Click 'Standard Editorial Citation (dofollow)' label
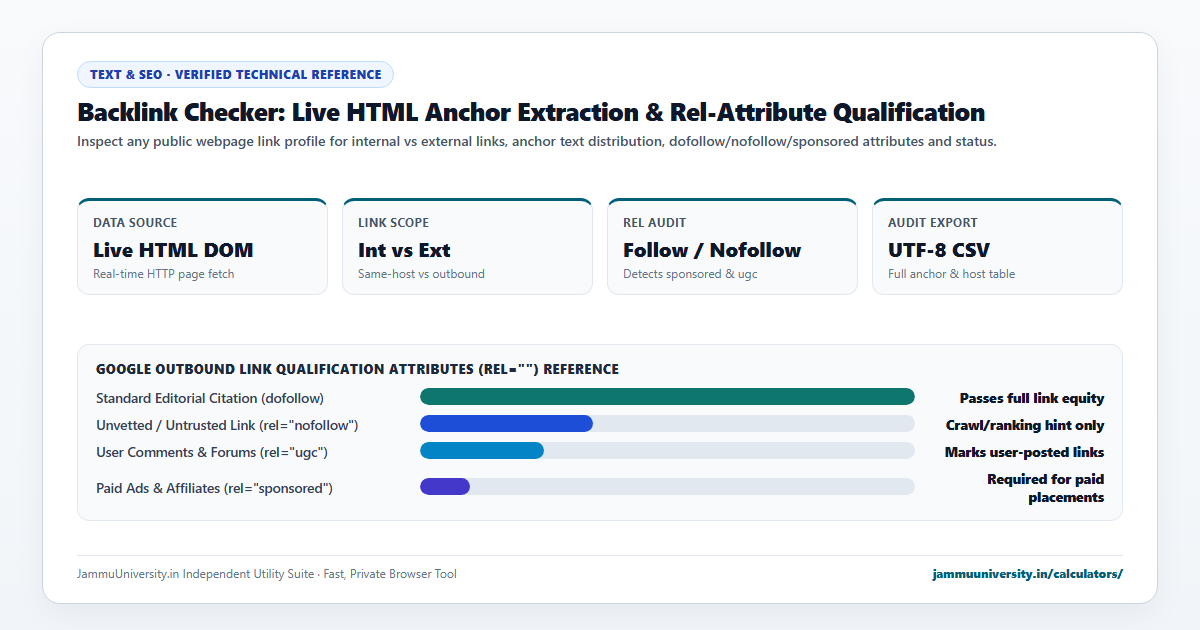The width and height of the screenshot is (1200, 630). [x=210, y=398]
